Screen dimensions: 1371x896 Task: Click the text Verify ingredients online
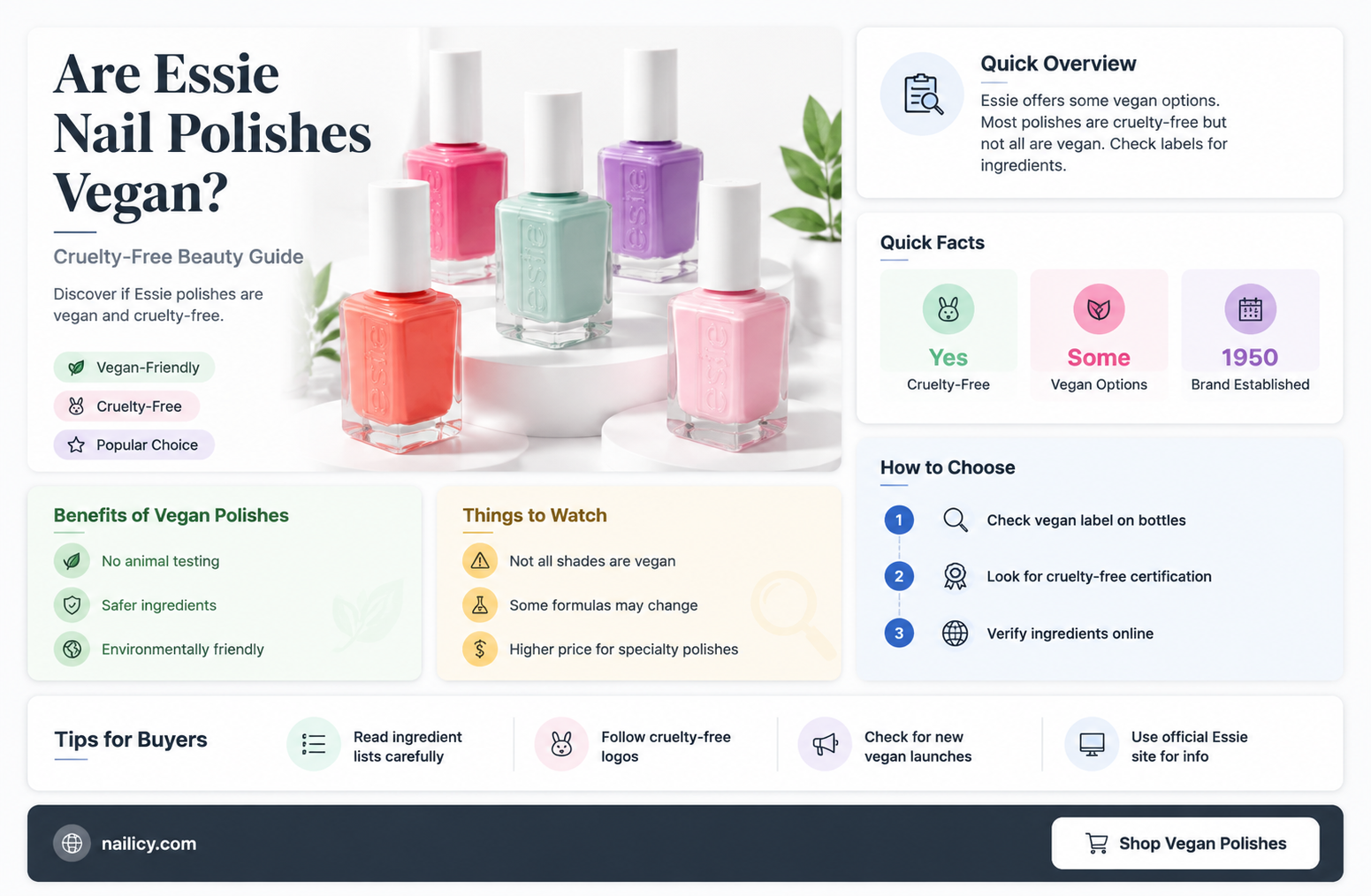click(1070, 634)
